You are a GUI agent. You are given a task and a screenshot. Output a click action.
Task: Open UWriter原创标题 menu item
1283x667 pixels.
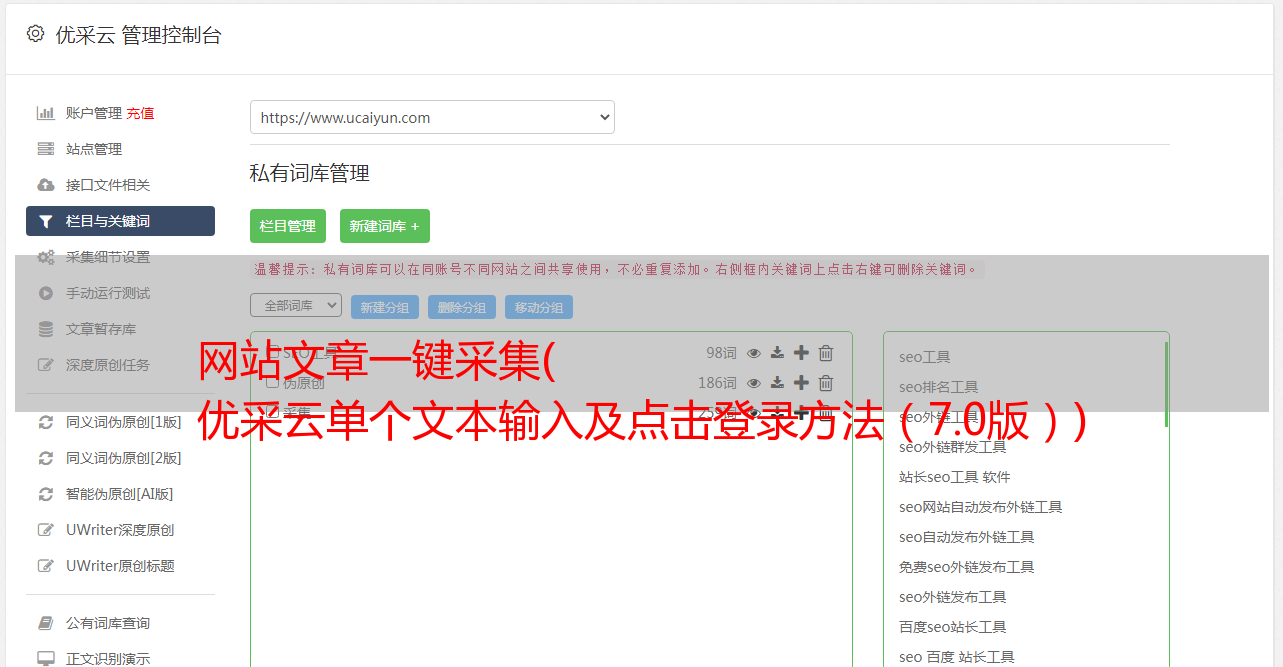click(120, 566)
